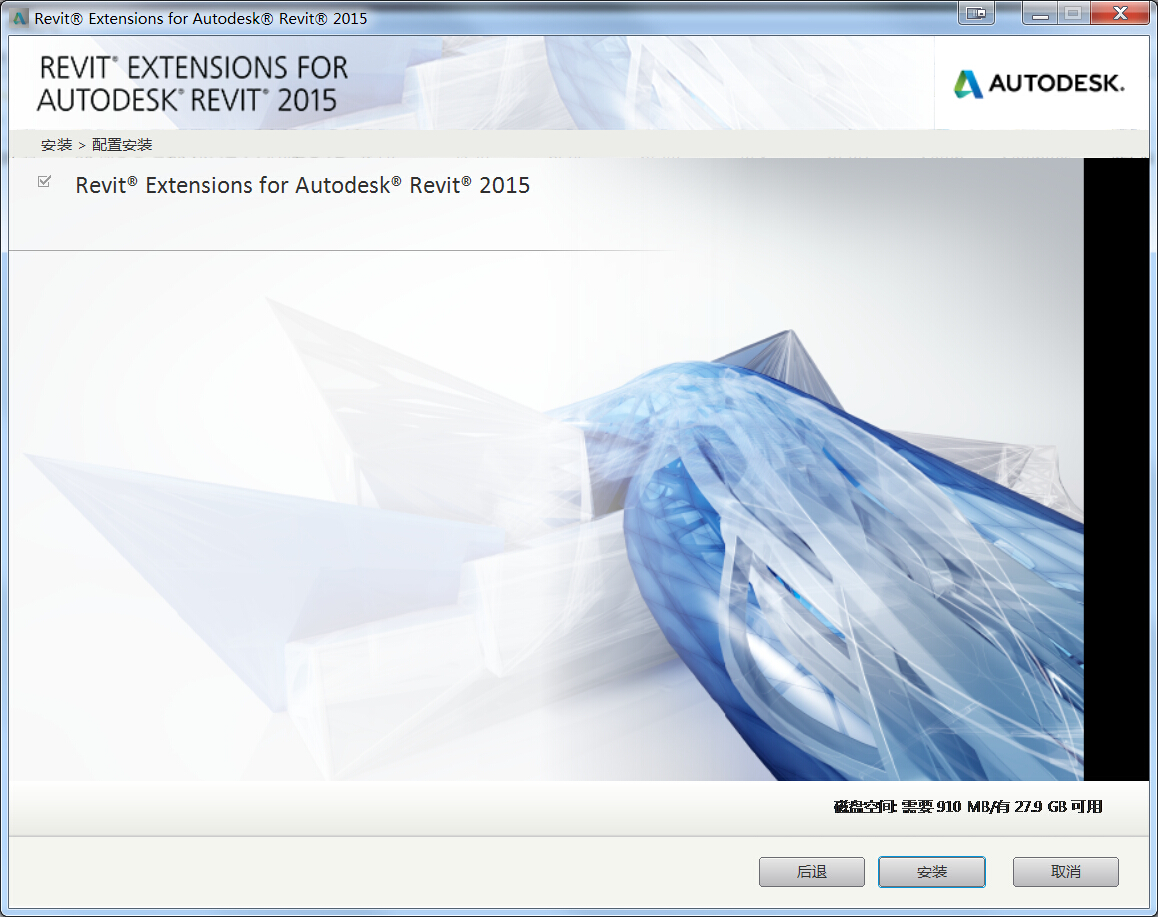Click the Autodesk installer icon in title bar
The width and height of the screenshot is (1158, 917).
[19, 18]
